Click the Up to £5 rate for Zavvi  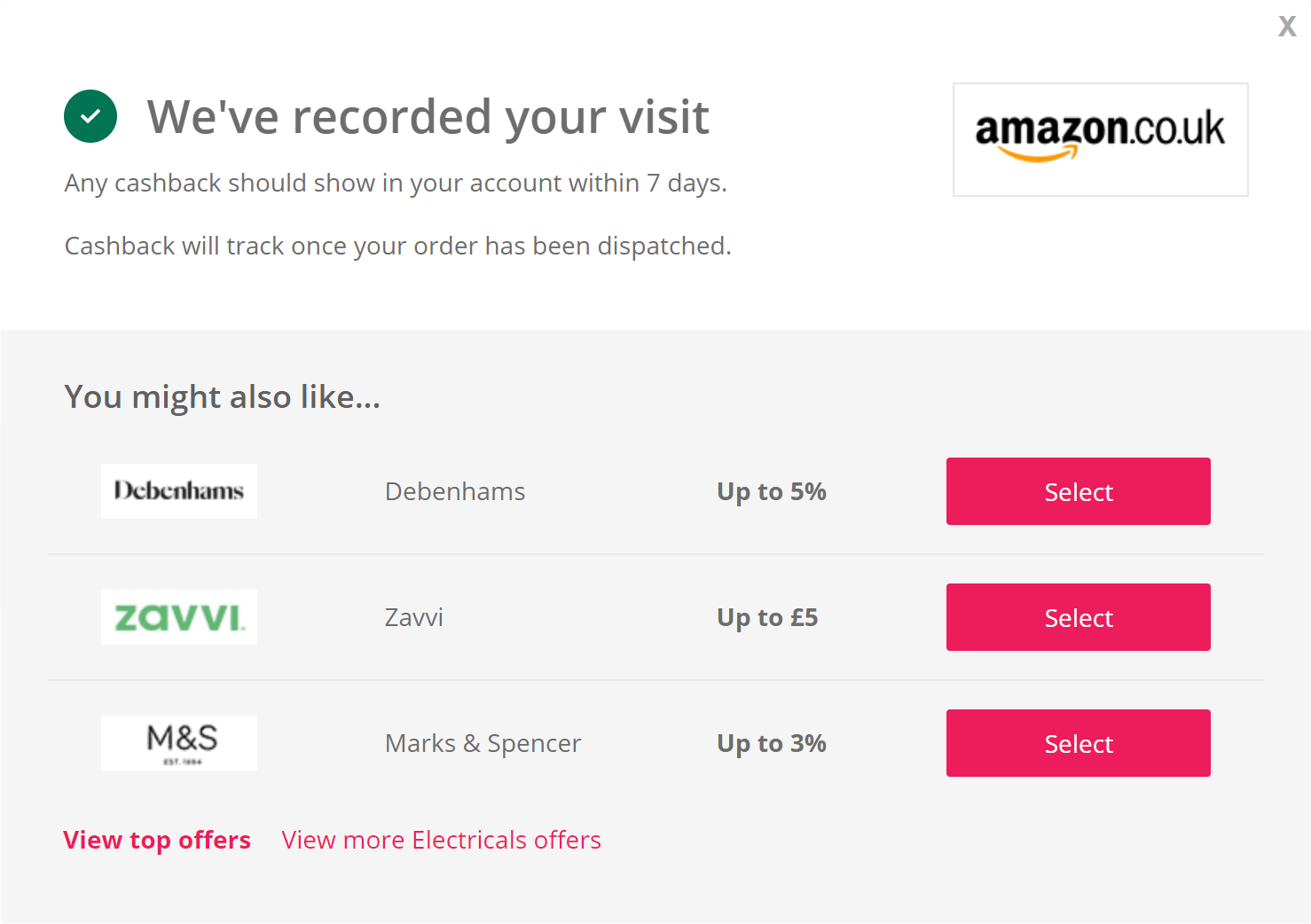[766, 616]
